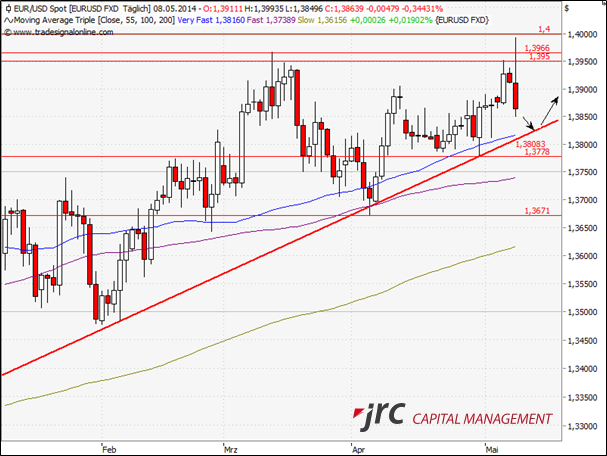Click the EUR/USD Spot candlestick icon
The image size is (607, 456).
coord(7,8)
